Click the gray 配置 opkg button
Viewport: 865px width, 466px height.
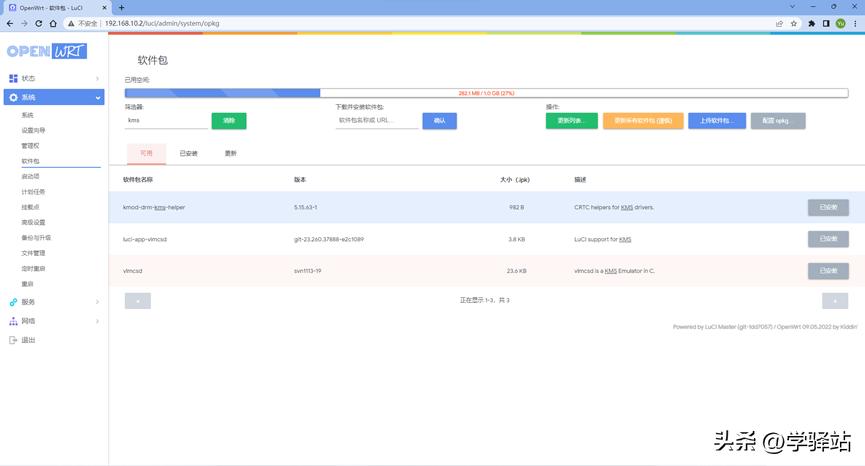click(x=778, y=121)
